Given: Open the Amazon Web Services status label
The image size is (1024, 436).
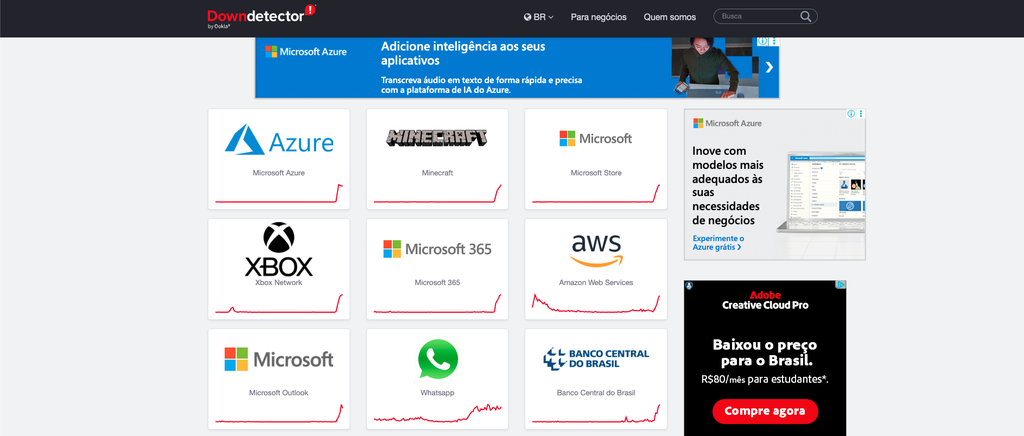Looking at the screenshot, I should click(x=596, y=283).
